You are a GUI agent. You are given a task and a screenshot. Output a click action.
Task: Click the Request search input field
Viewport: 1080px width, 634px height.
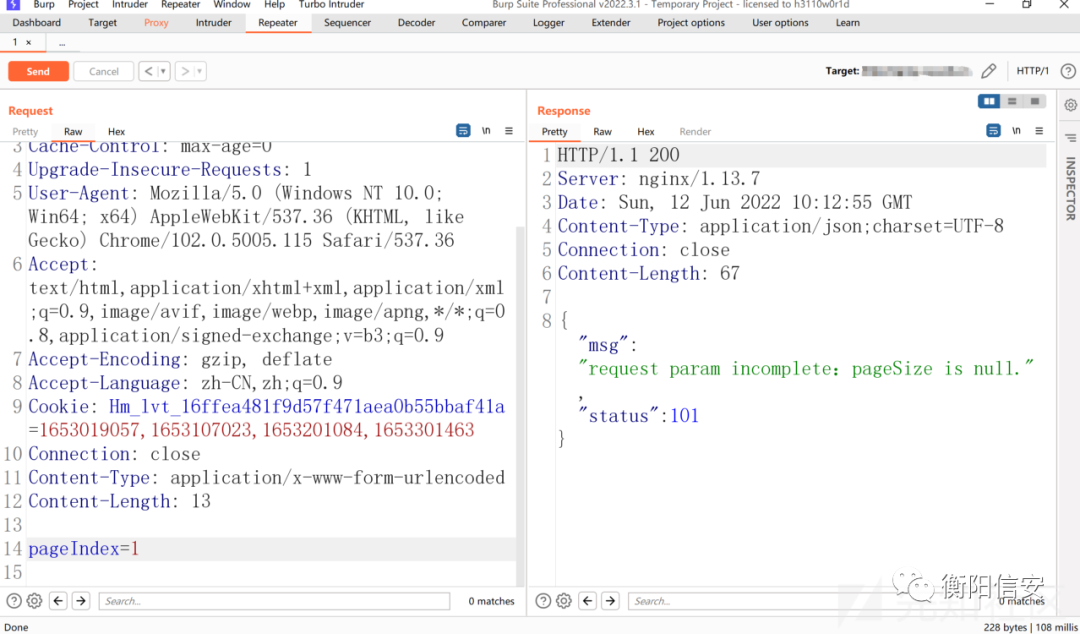coord(274,601)
